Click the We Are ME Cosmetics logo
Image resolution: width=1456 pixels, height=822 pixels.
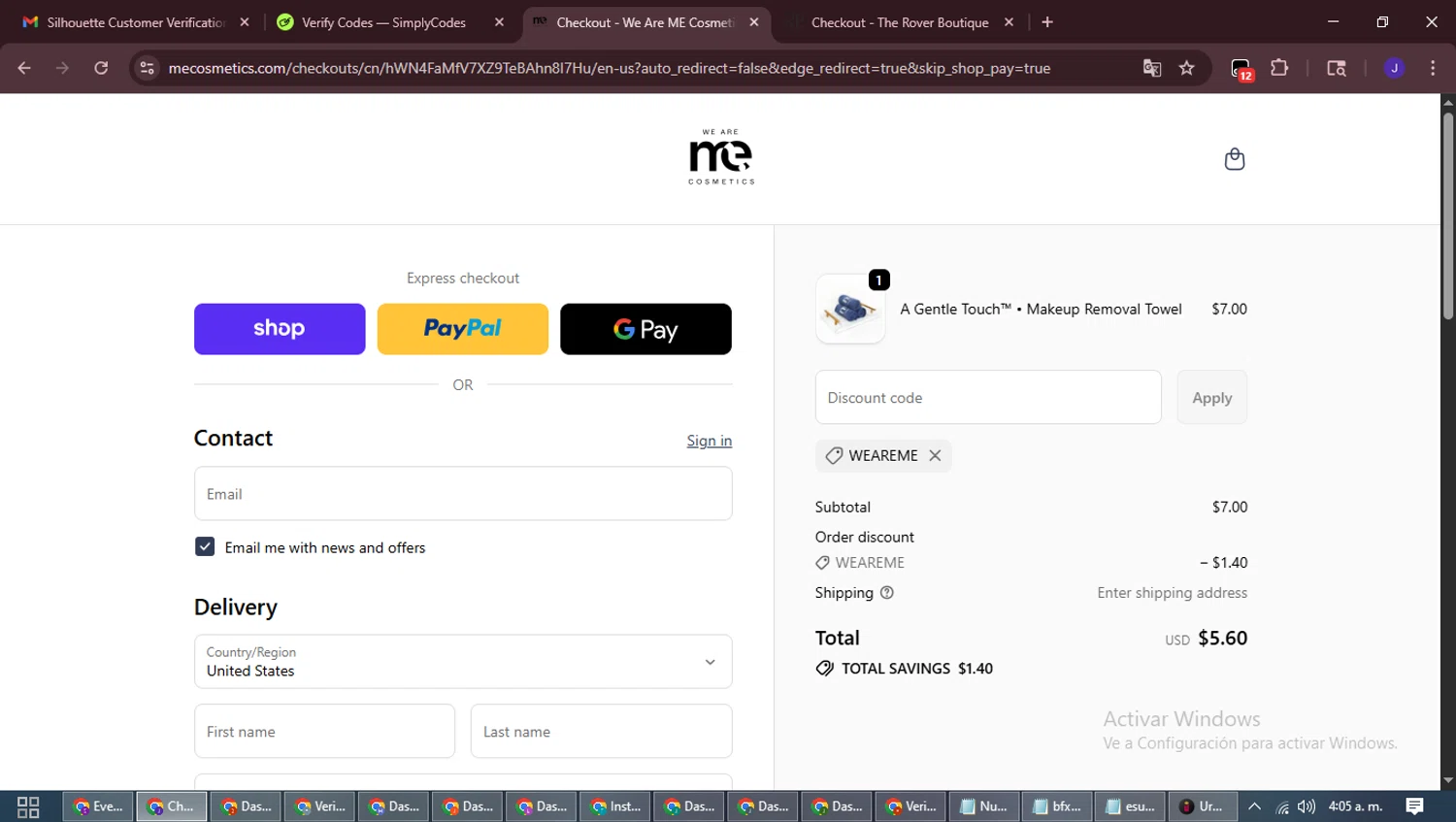(721, 156)
